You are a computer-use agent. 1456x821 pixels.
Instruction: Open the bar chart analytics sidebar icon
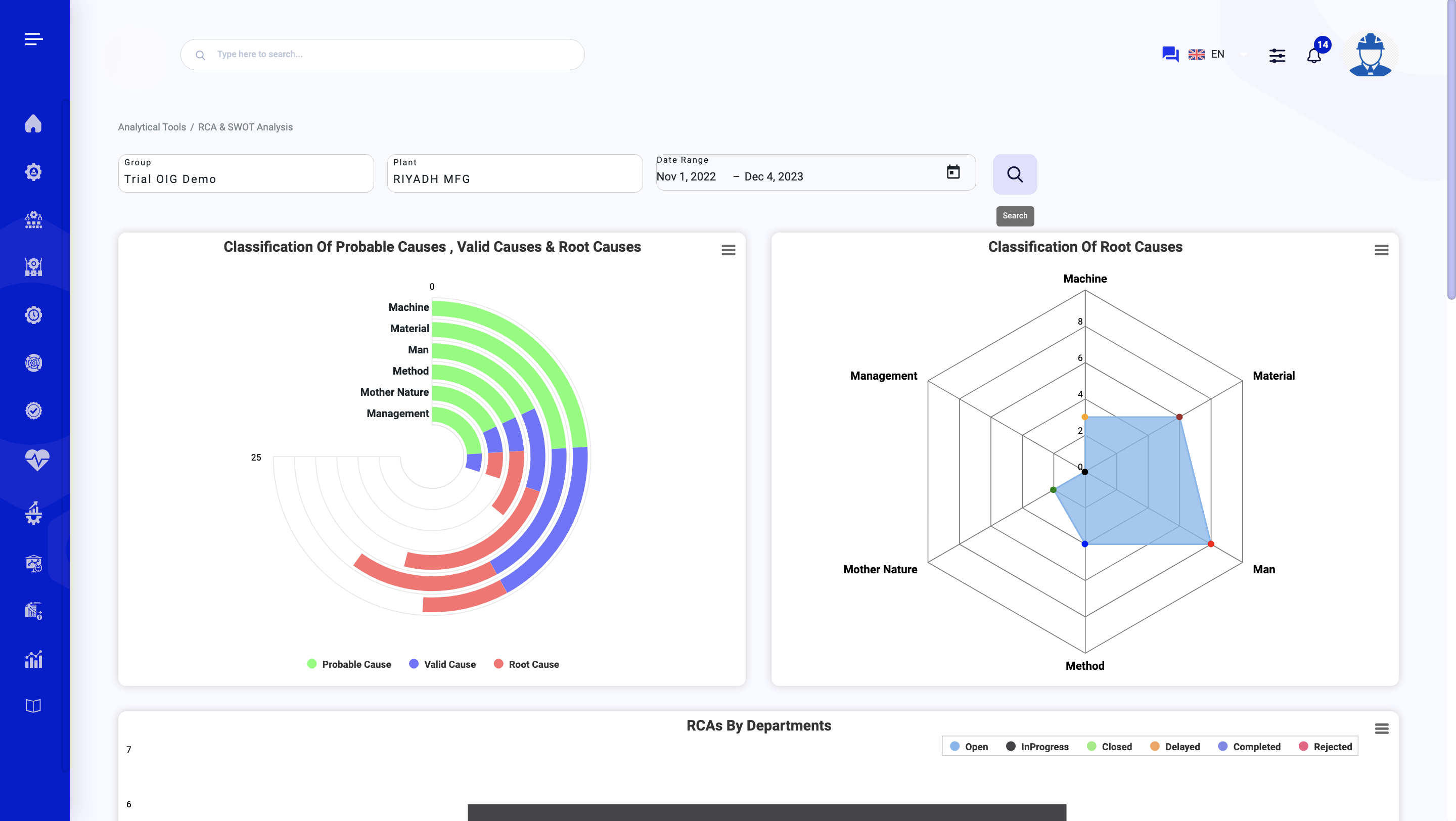33,659
